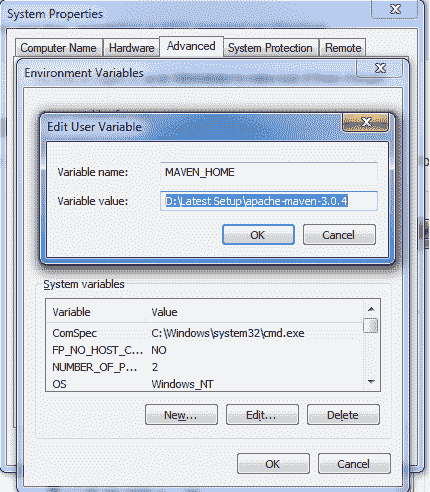Screen dimensions: 430x492
Task: Click the system variables scrollbar thumb
Action: [371, 326]
